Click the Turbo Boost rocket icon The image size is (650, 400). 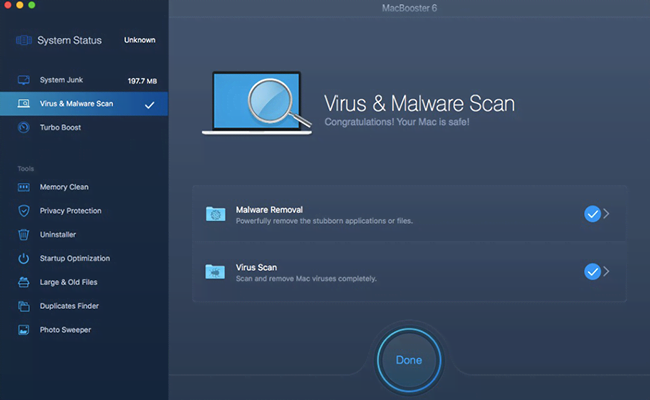point(24,127)
